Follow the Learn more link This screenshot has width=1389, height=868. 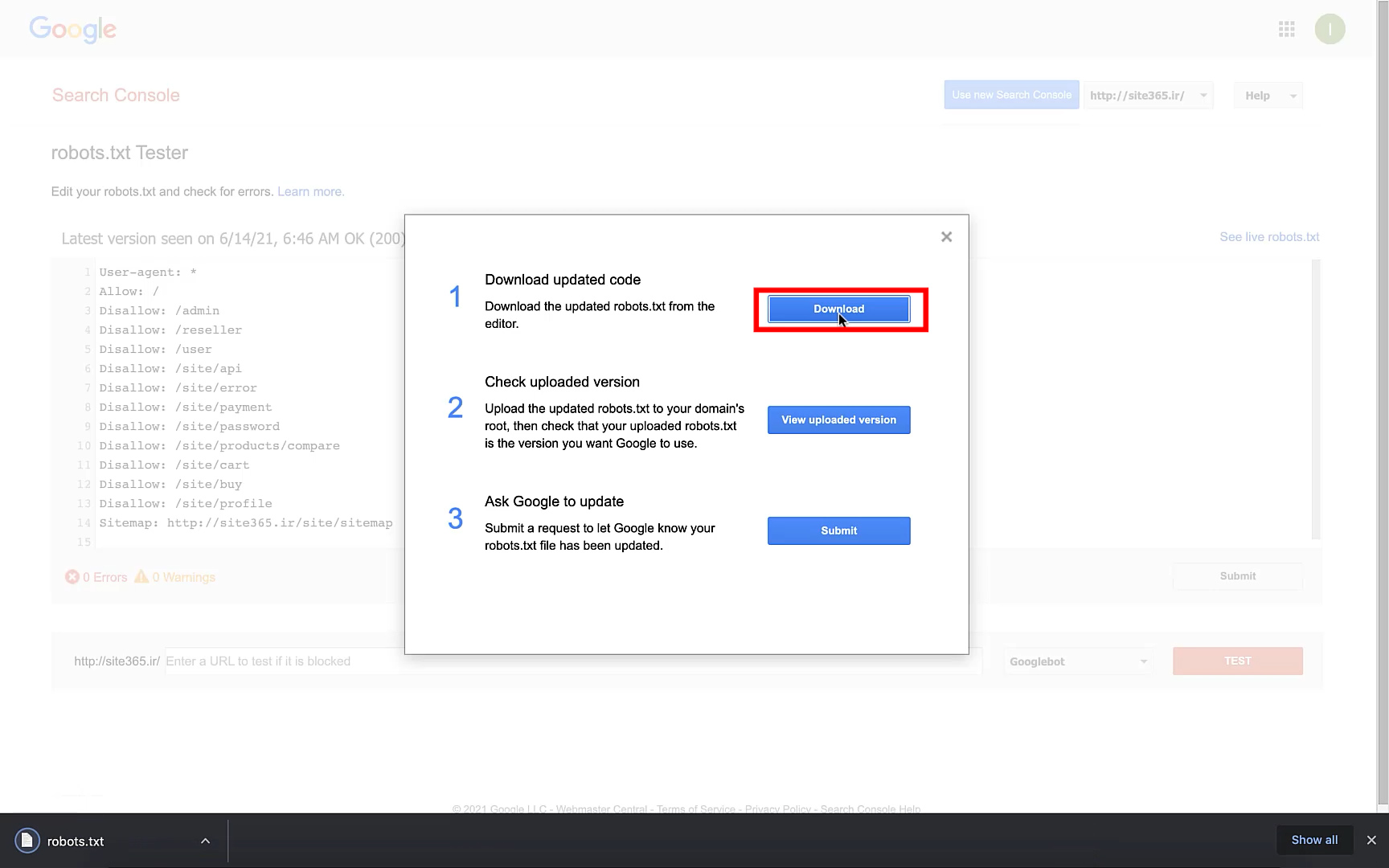tap(310, 192)
